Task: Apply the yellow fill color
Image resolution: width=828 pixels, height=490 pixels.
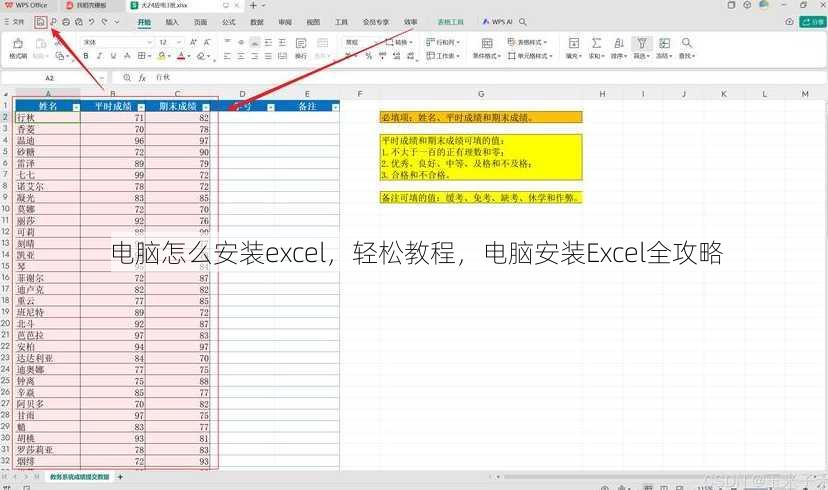Action: [x=162, y=56]
